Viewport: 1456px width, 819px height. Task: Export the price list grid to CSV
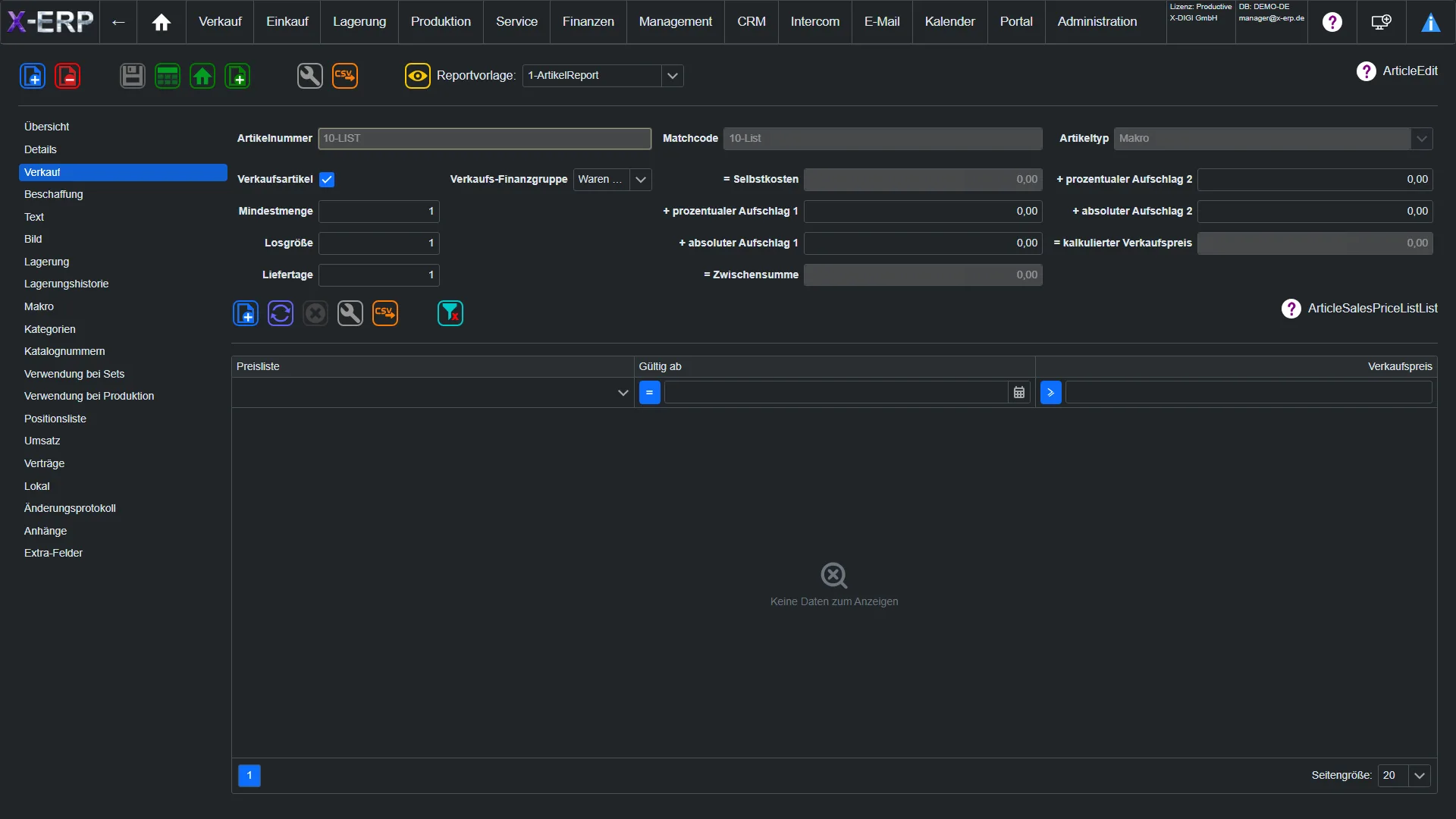(385, 313)
